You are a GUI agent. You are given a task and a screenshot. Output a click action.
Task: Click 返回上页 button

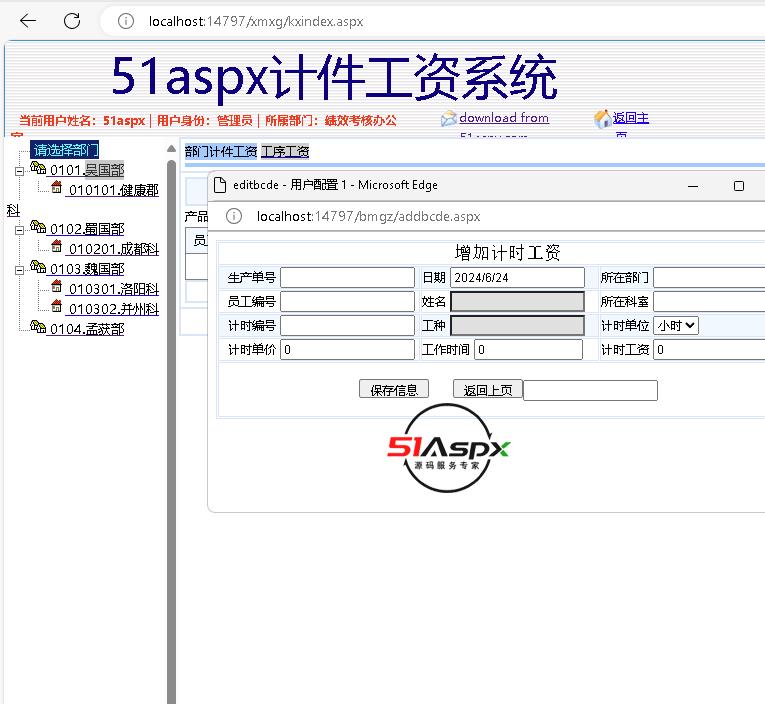[x=487, y=389]
